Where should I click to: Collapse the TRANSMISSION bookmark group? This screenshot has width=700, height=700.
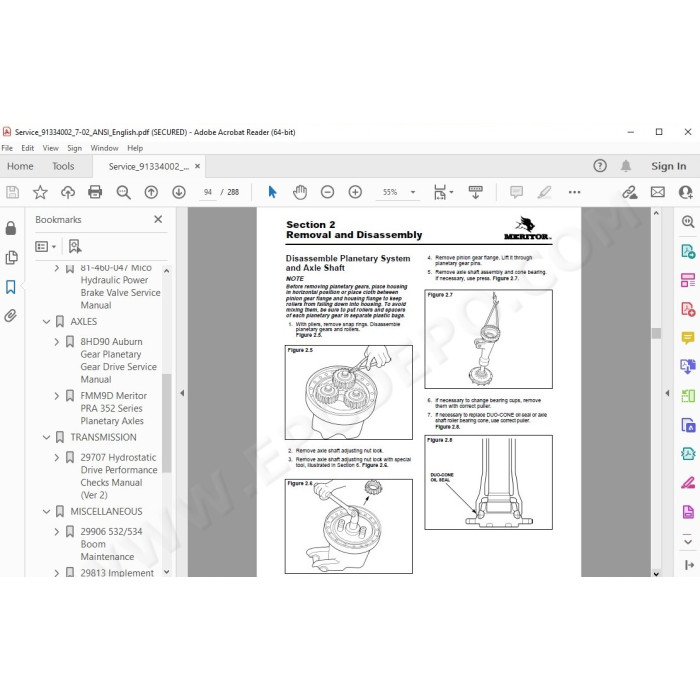[46, 438]
